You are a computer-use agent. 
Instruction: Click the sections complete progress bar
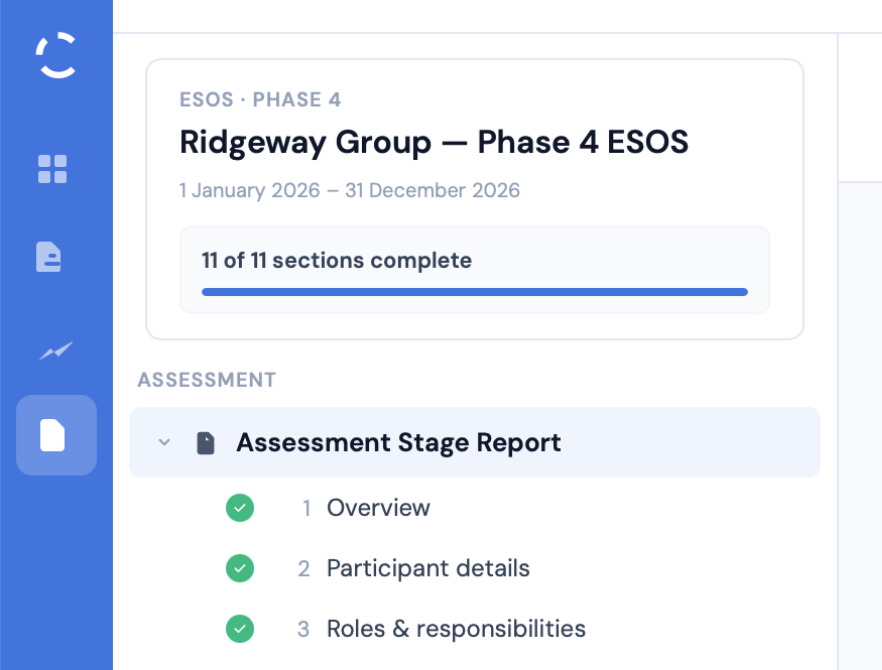pos(475,292)
